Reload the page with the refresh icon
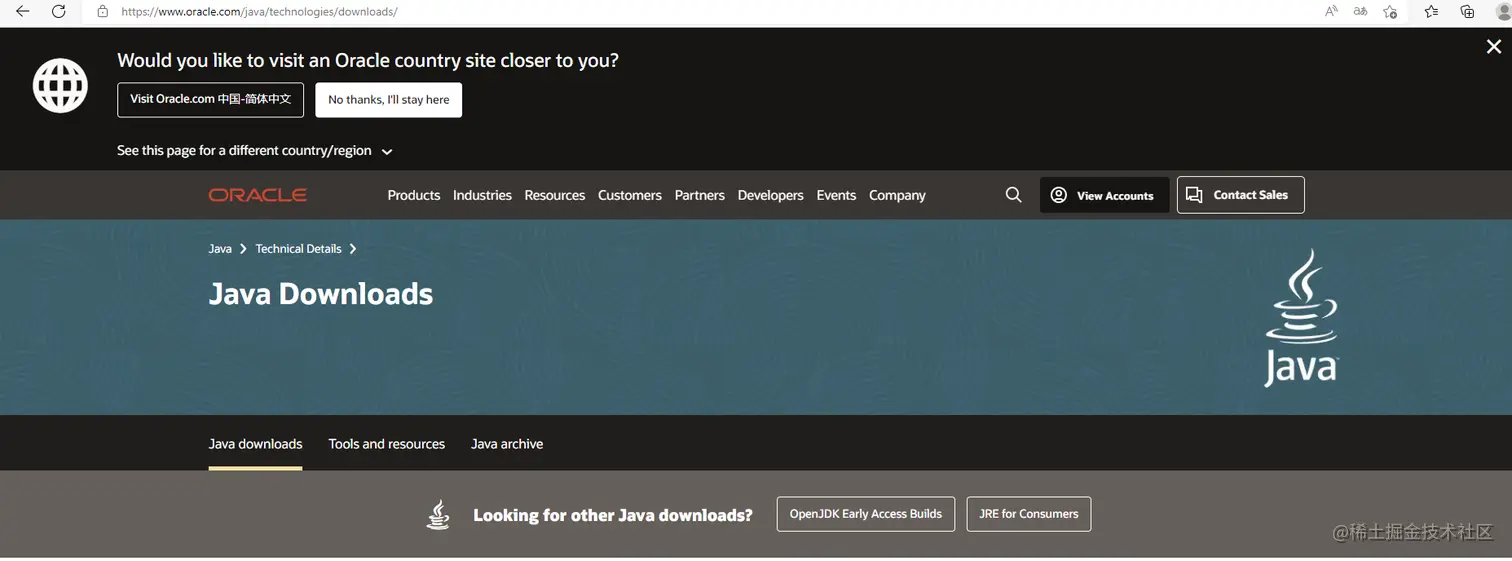1512x561 pixels. click(59, 11)
